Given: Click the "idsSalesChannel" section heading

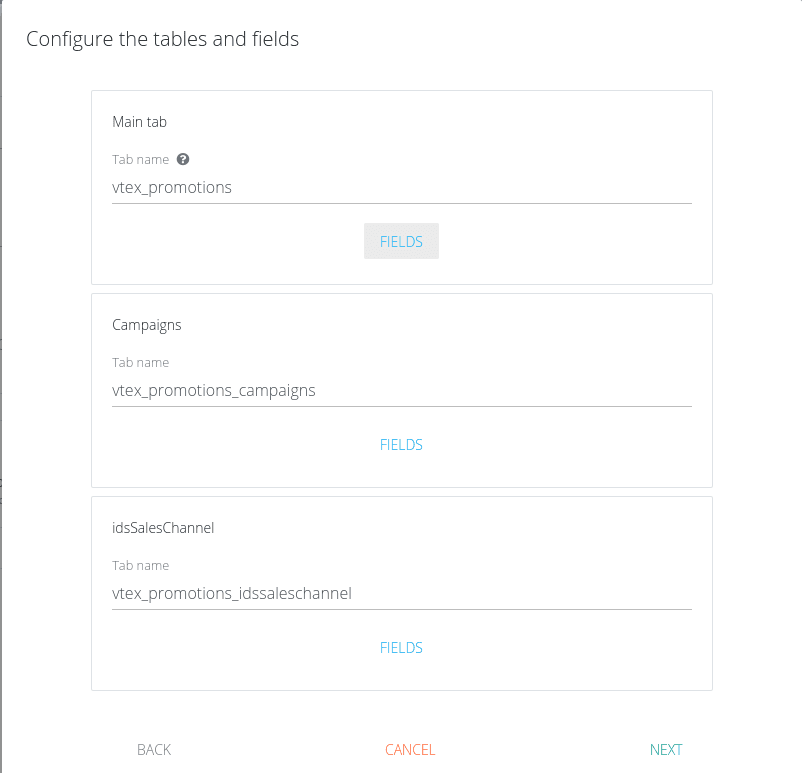Looking at the screenshot, I should click(163, 528).
